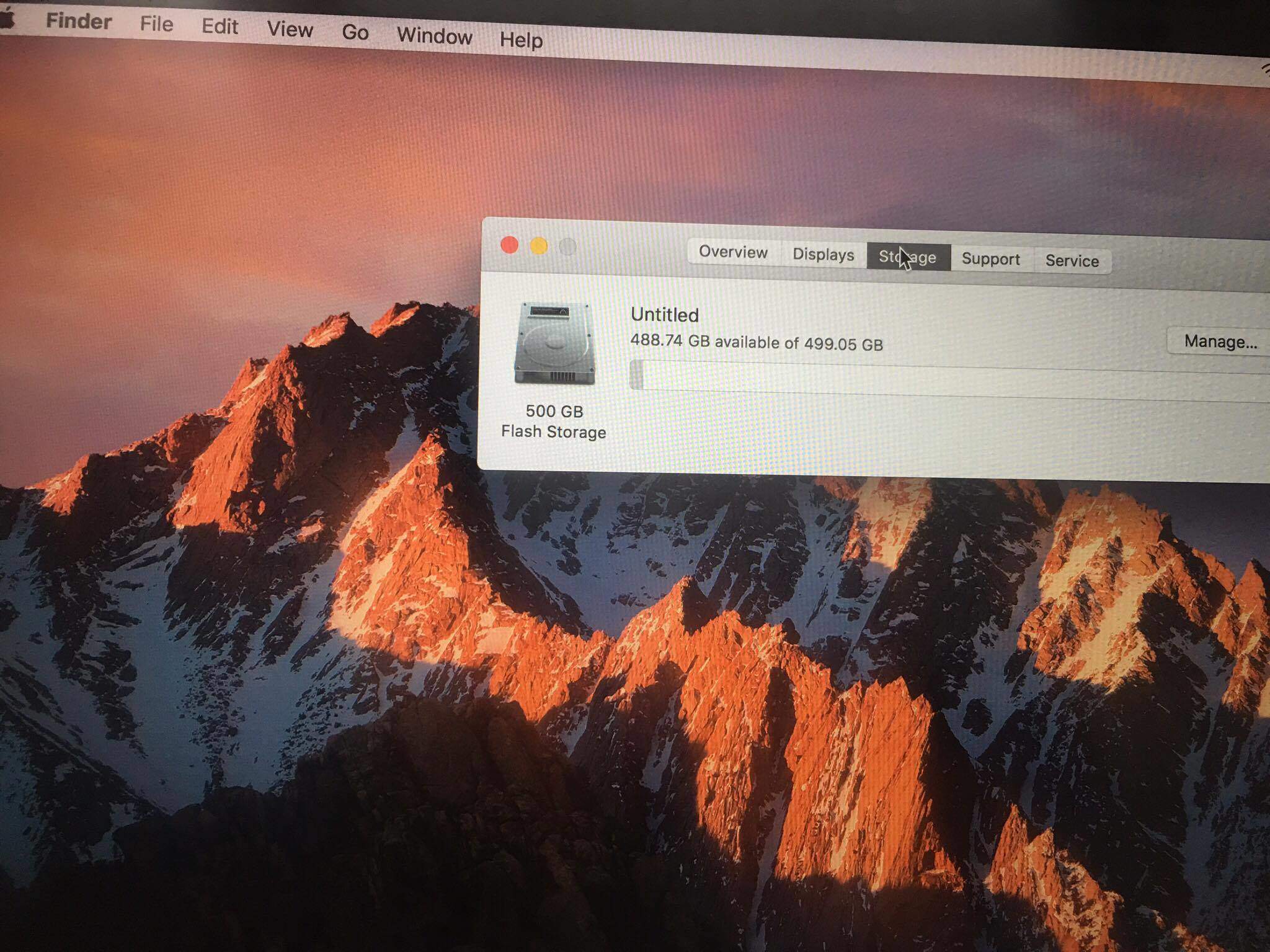Minimize the window with yellow button
1270x952 pixels.
point(538,246)
